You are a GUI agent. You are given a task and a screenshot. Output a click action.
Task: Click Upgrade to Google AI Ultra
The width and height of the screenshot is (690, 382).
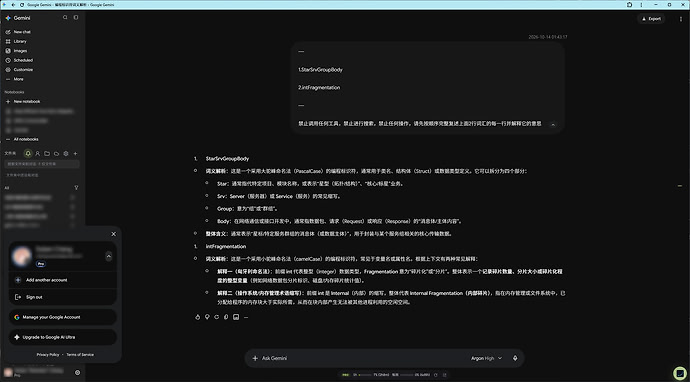63,338
